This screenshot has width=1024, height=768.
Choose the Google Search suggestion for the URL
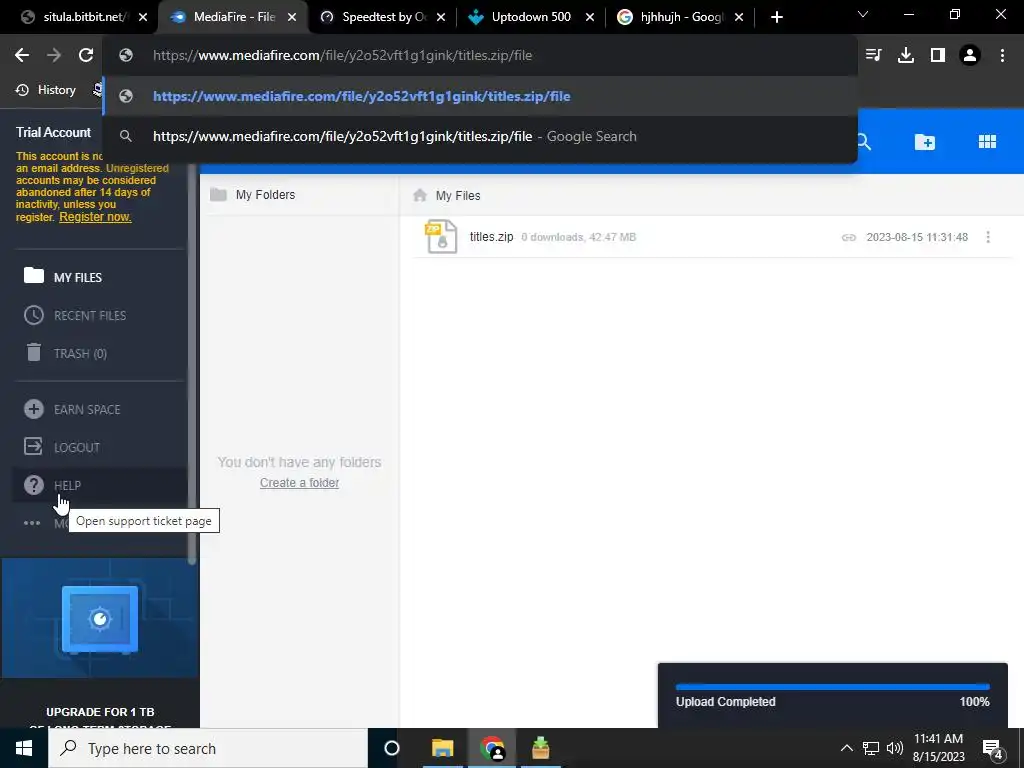pos(480,136)
